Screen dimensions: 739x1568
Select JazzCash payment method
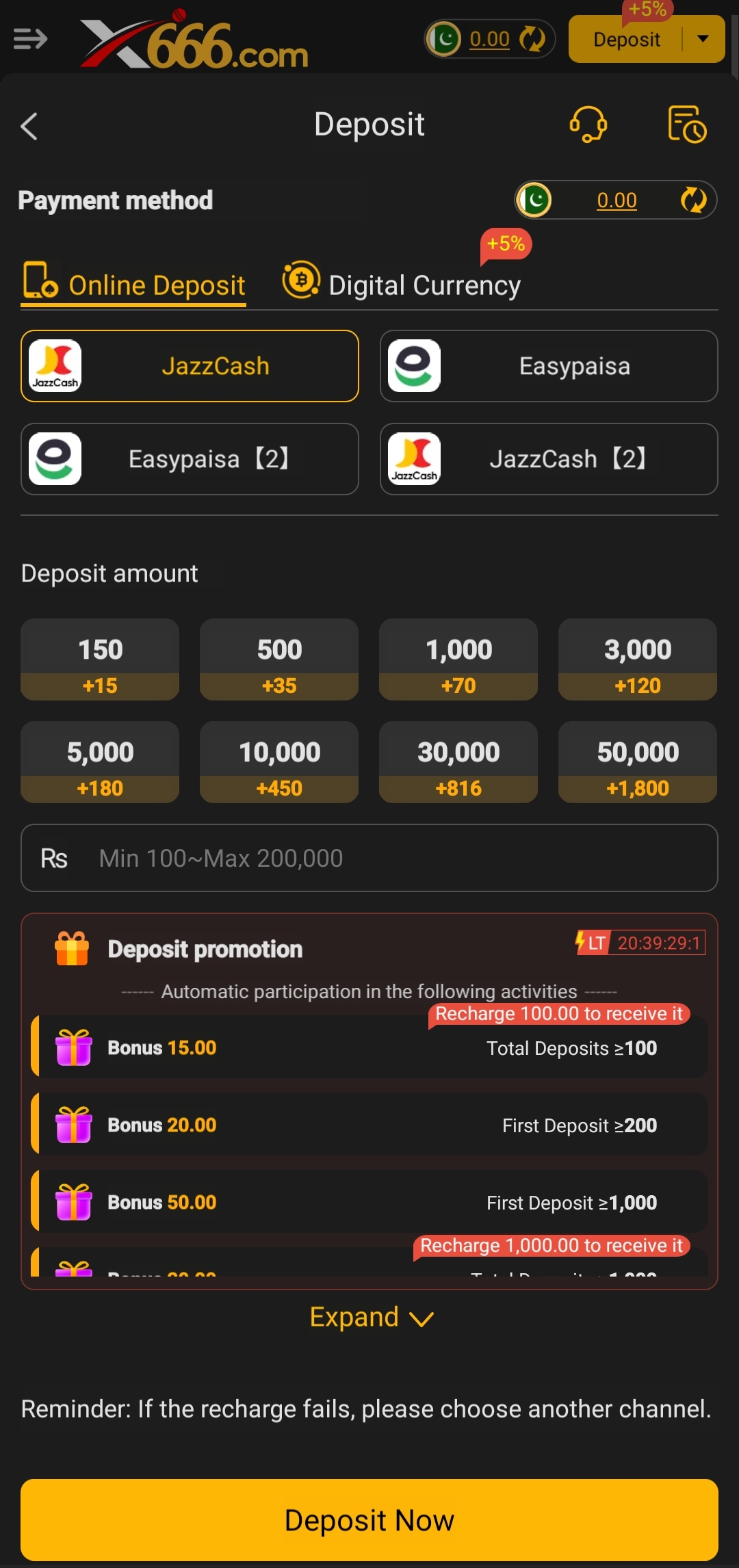[190, 366]
